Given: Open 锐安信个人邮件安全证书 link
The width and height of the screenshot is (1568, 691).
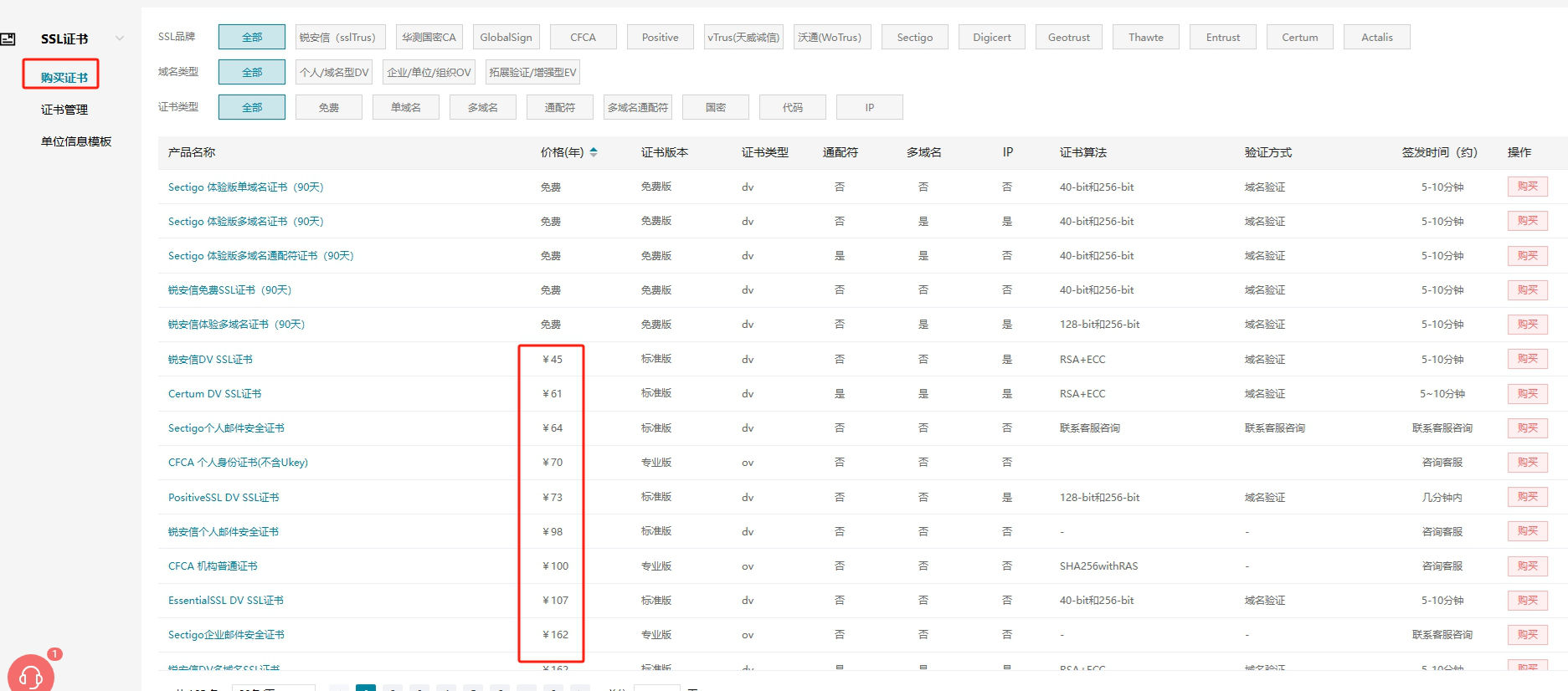Looking at the screenshot, I should 224,532.
